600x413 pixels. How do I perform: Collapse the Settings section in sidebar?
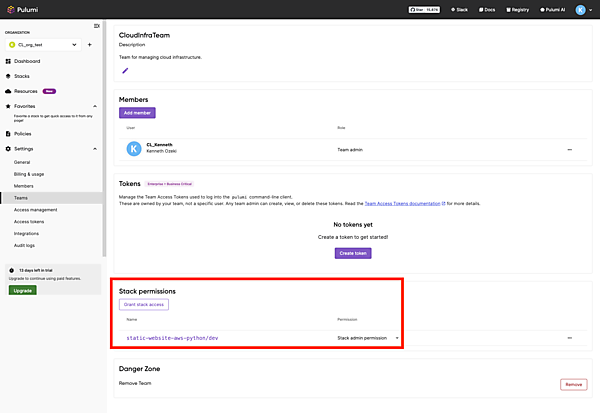(94, 148)
